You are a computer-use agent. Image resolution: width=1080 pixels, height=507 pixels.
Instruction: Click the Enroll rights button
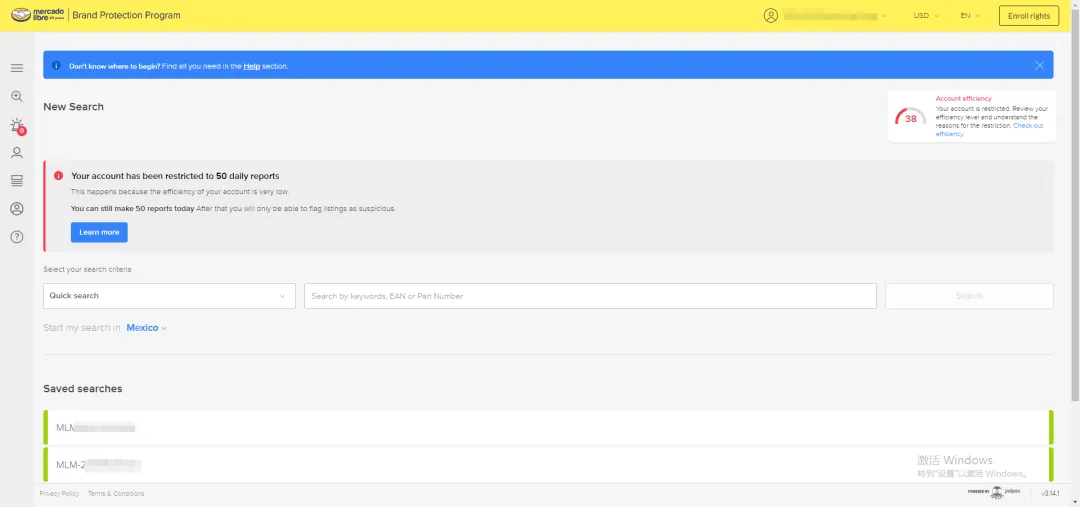[x=1028, y=16]
